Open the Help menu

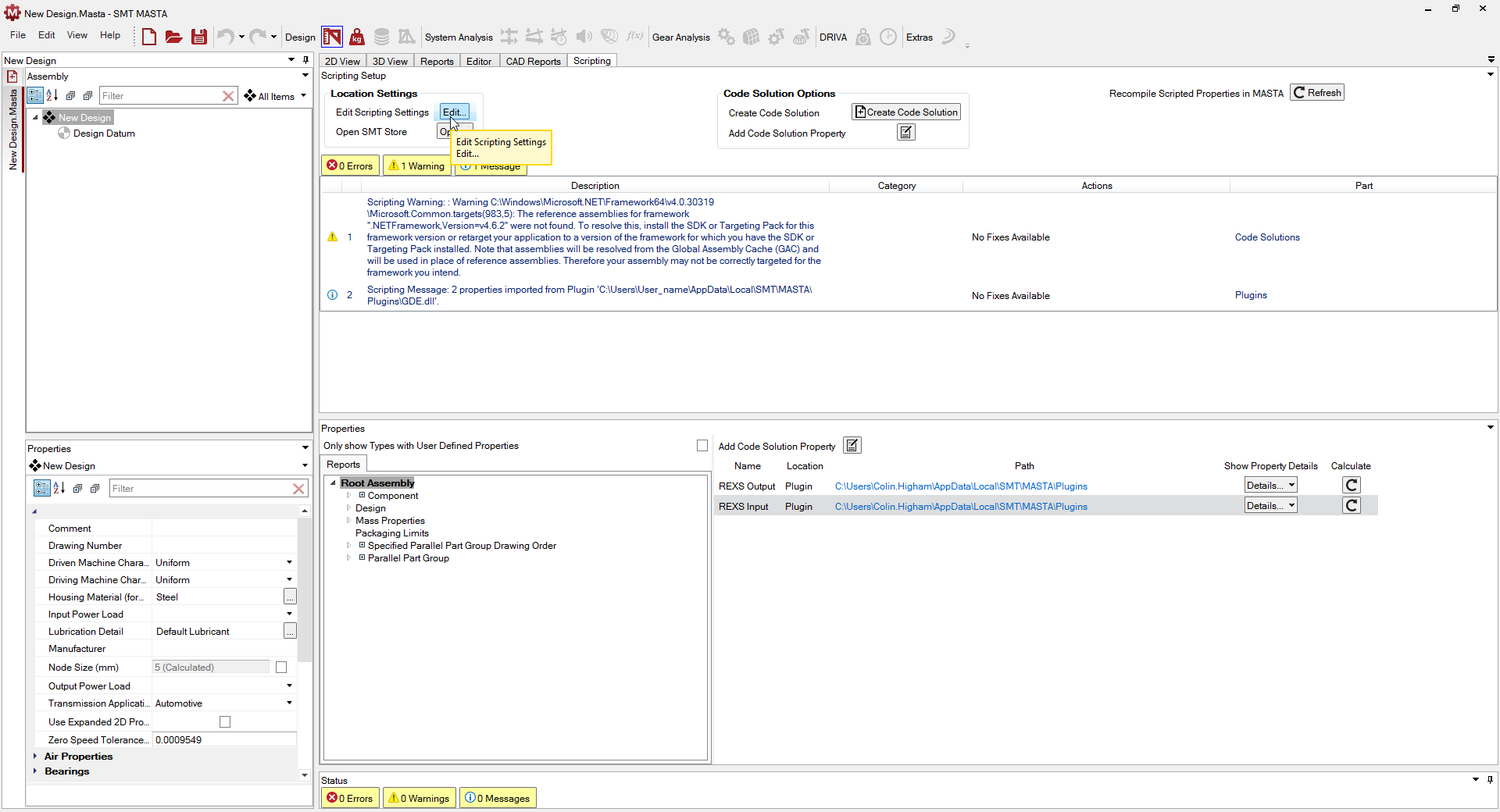(x=110, y=35)
